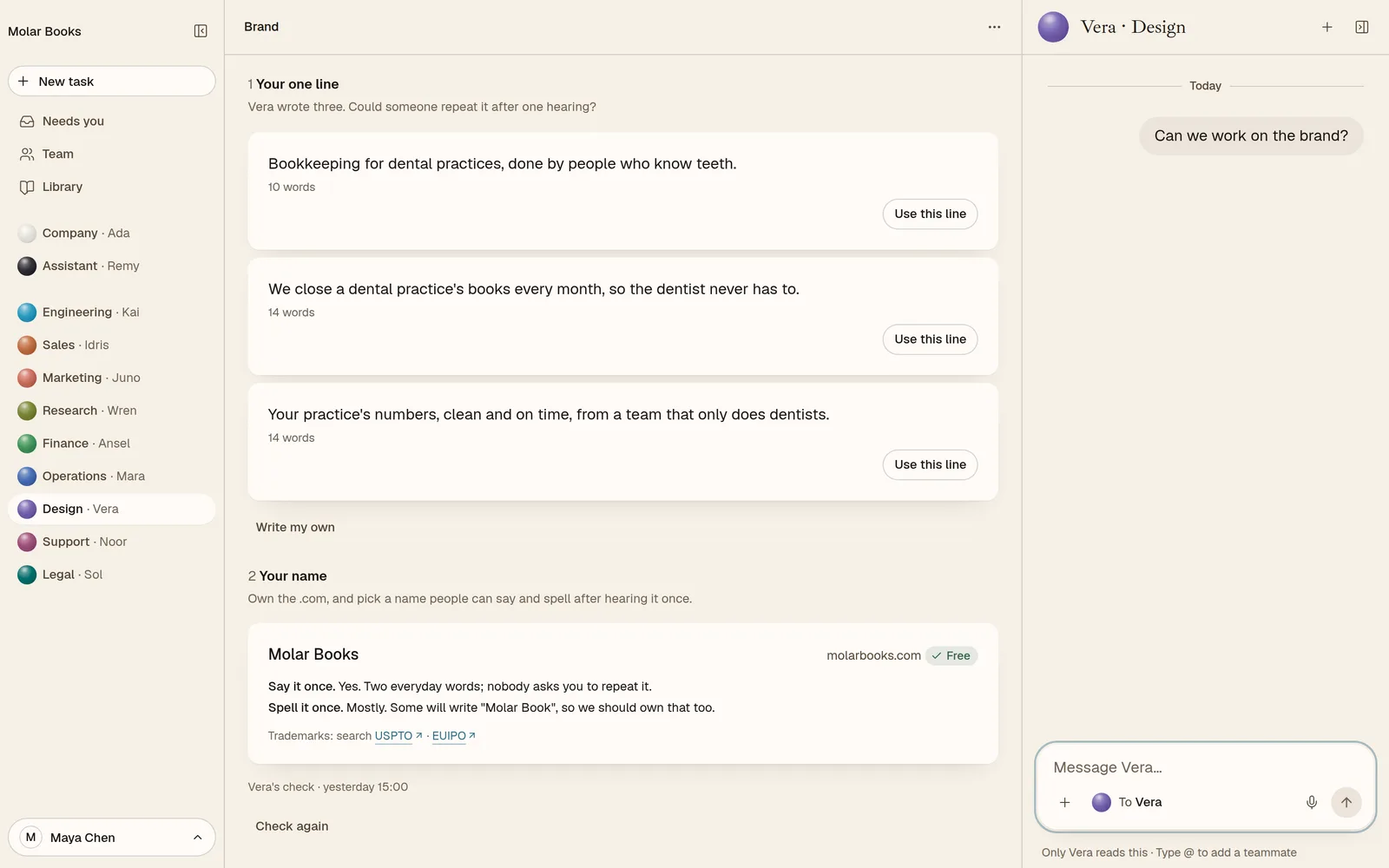Open Support · Noor agent
This screenshot has width=1389, height=868.
pos(111,542)
